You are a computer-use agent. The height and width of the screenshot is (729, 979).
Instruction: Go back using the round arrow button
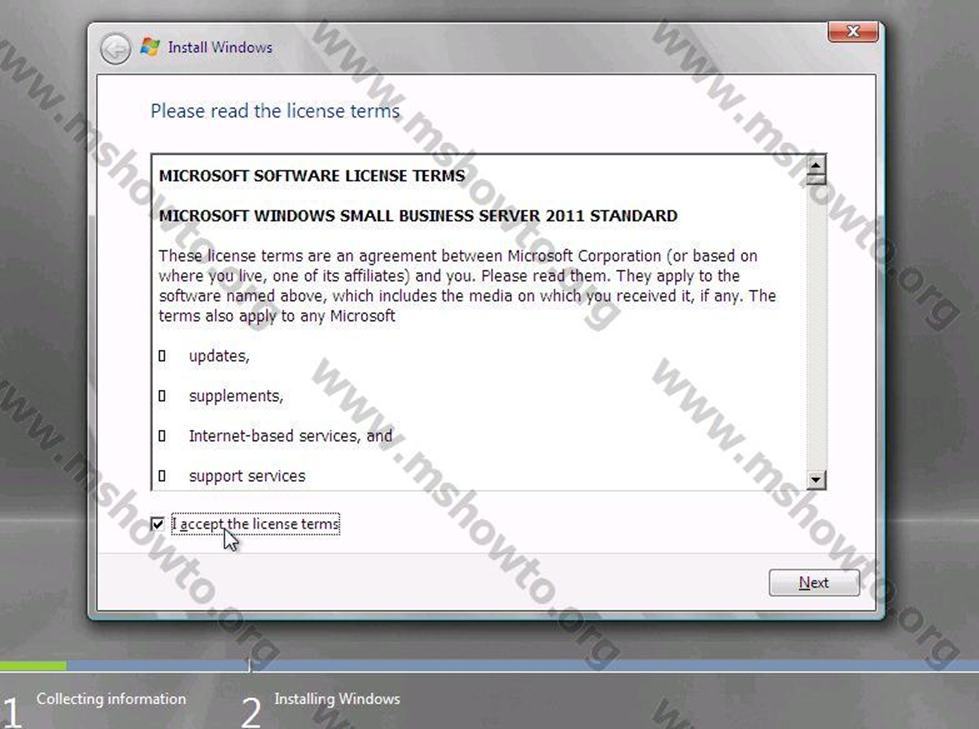[x=116, y=49]
